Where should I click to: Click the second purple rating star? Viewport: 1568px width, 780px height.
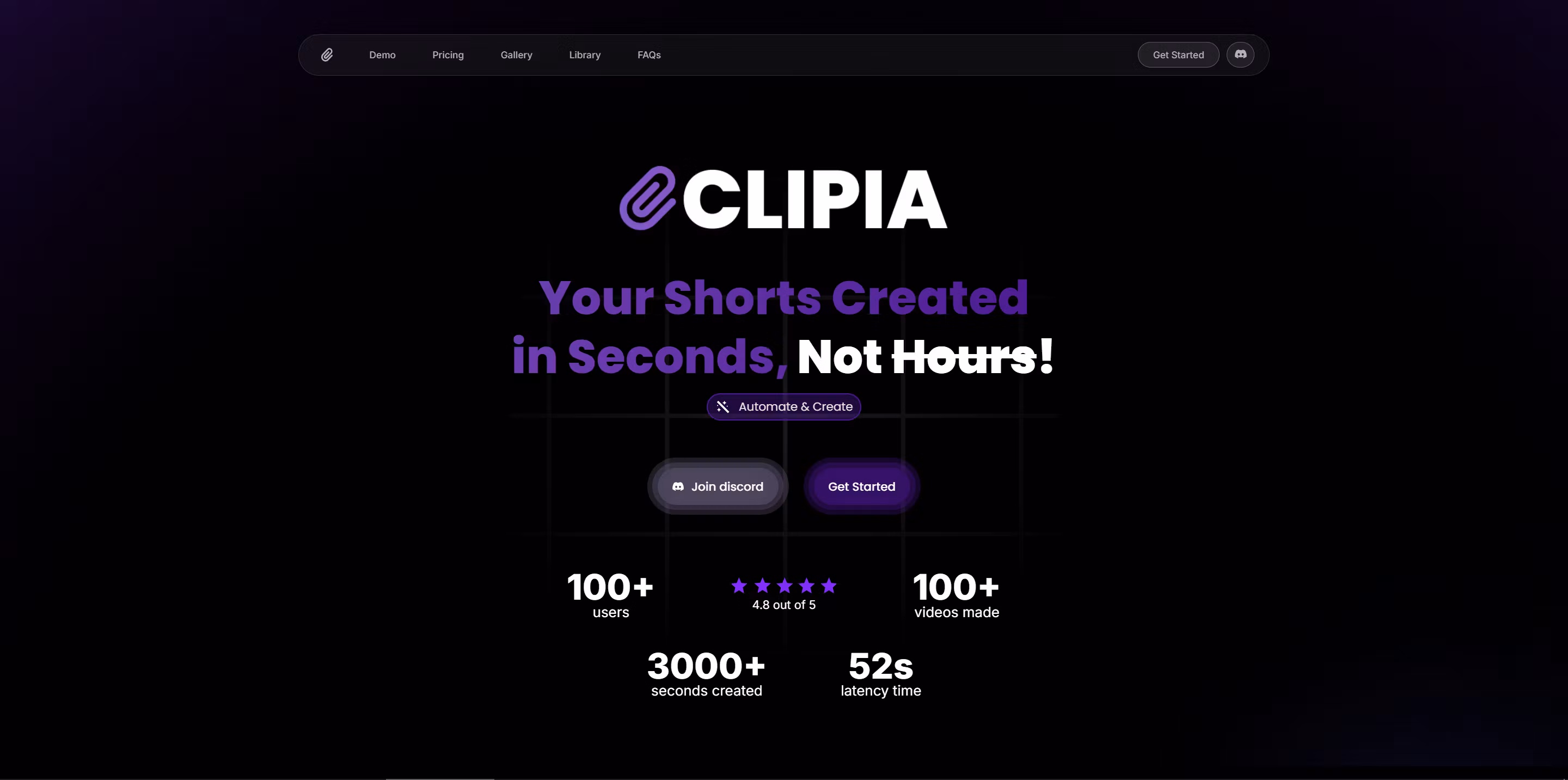pos(762,586)
